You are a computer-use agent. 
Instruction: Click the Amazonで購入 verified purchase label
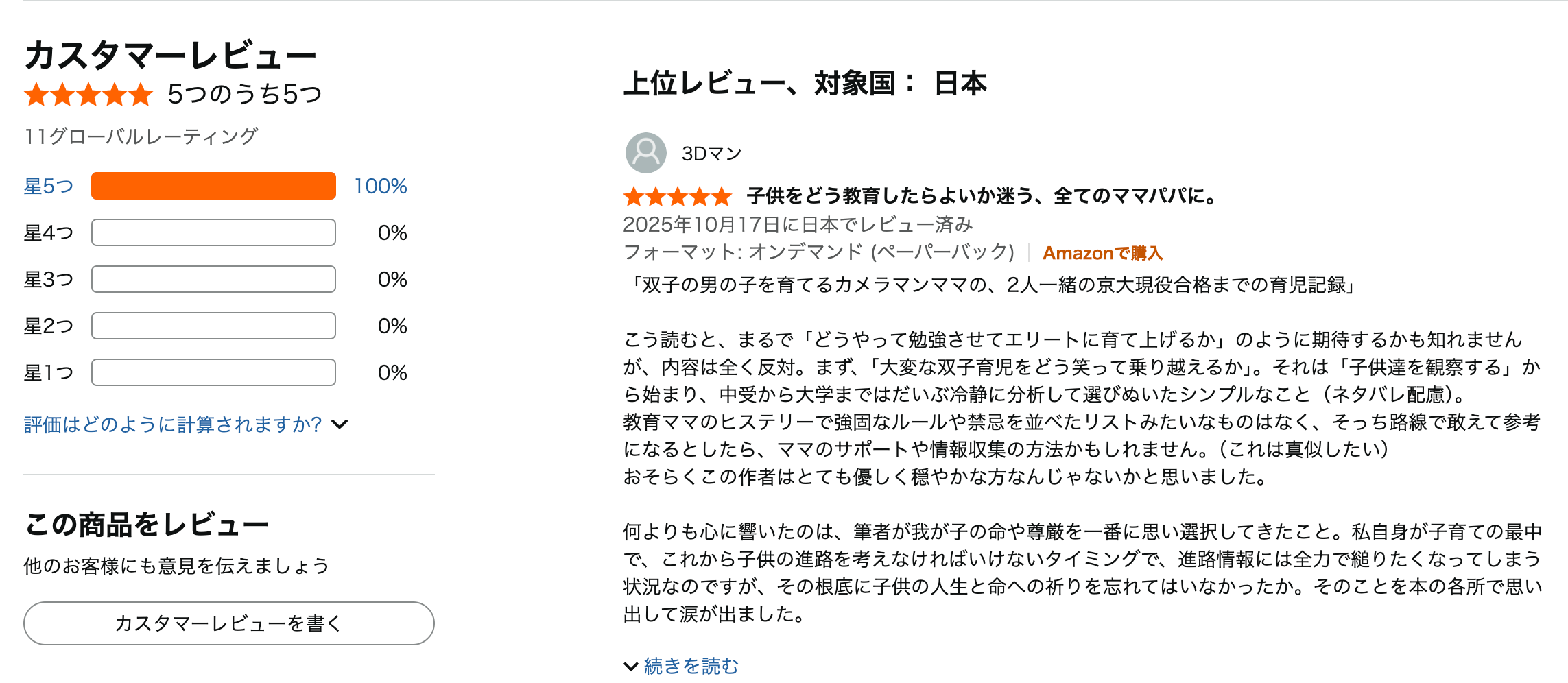(1102, 253)
